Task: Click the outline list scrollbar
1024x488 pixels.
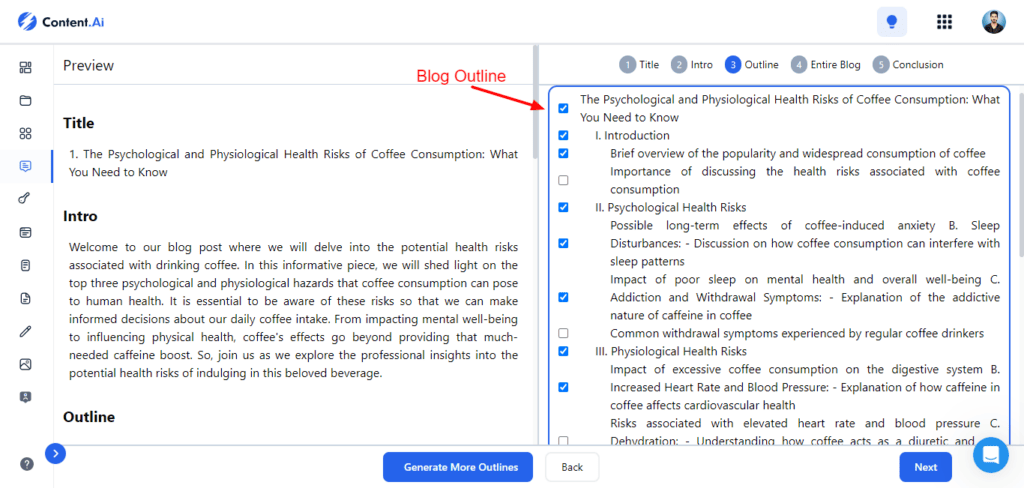Action: tap(1021, 174)
